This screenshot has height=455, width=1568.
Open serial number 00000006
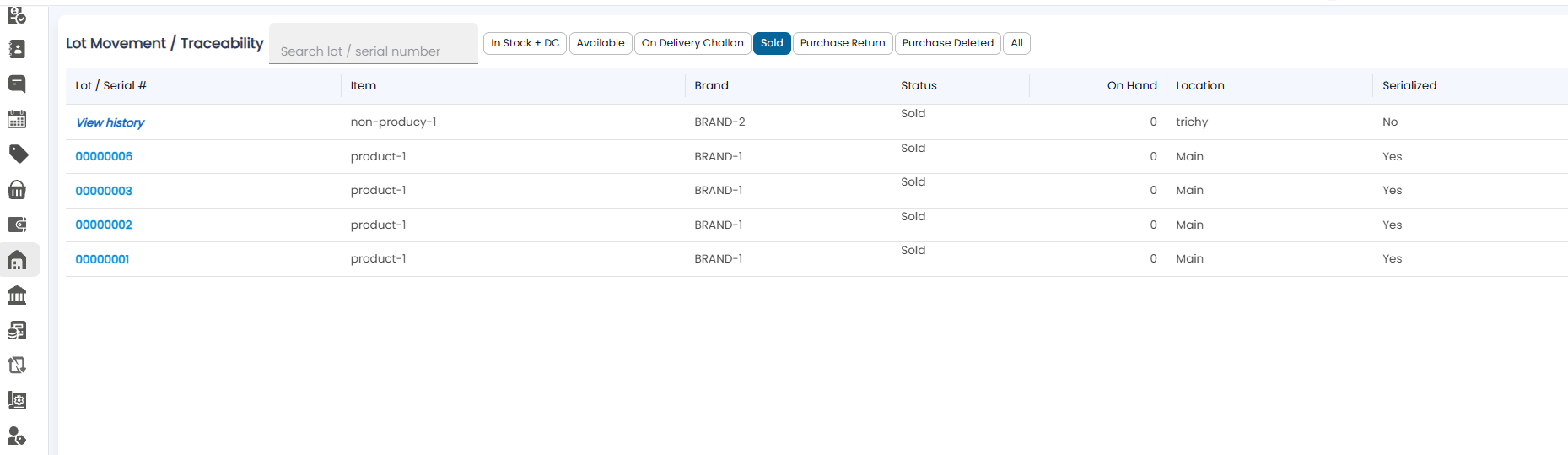[104, 156]
